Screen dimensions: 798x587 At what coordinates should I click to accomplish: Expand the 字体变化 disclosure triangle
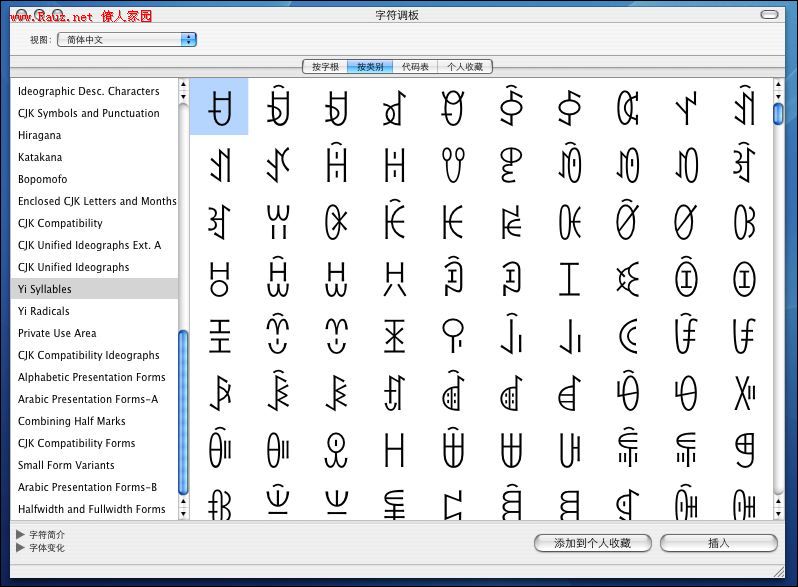[x=21, y=548]
